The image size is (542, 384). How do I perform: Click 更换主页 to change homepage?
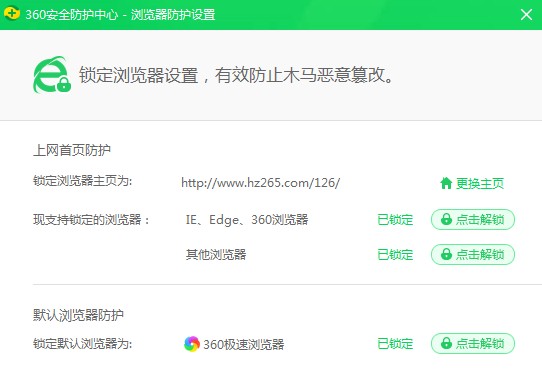click(479, 183)
